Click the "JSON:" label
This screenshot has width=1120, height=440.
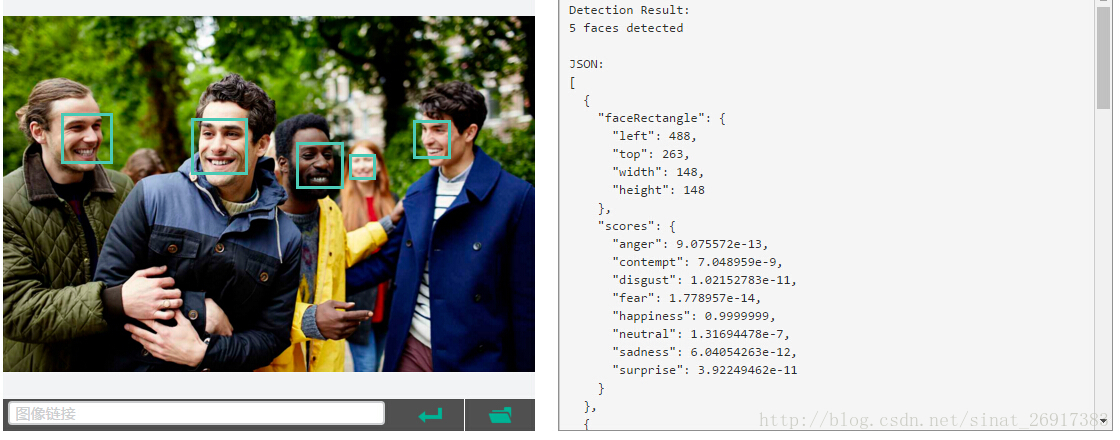[586, 64]
